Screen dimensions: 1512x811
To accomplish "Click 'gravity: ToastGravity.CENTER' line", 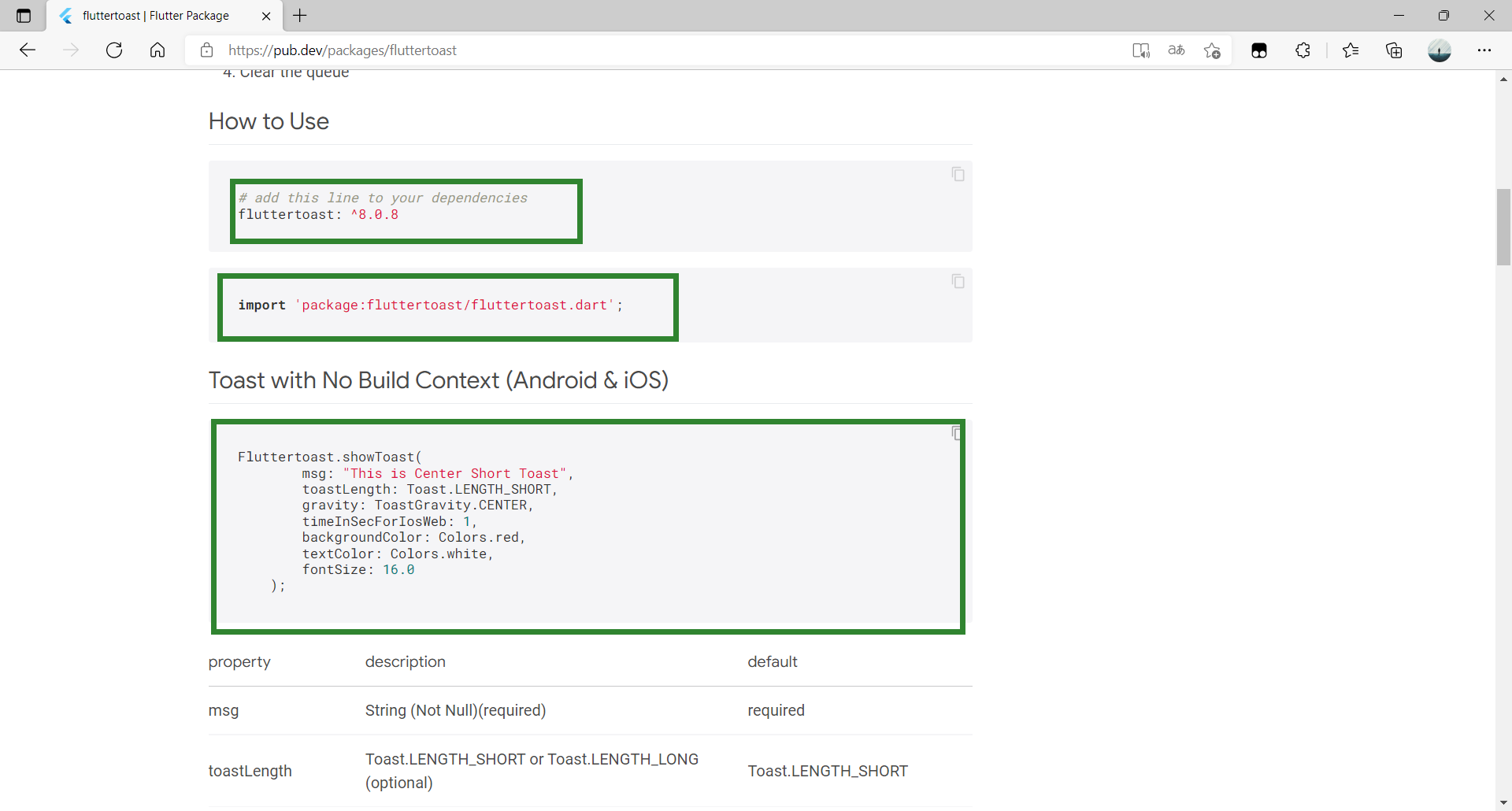I will pyautogui.click(x=417, y=505).
